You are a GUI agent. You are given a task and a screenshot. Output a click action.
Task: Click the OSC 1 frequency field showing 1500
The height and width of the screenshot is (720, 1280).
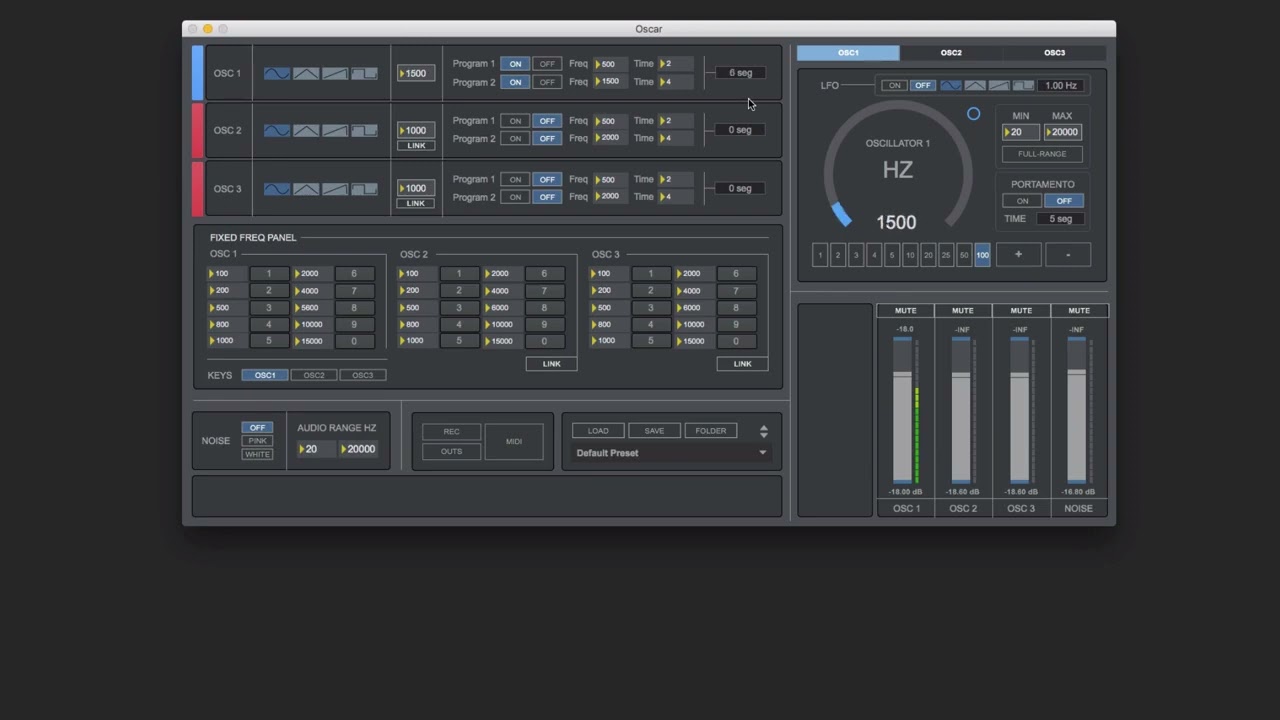click(416, 73)
